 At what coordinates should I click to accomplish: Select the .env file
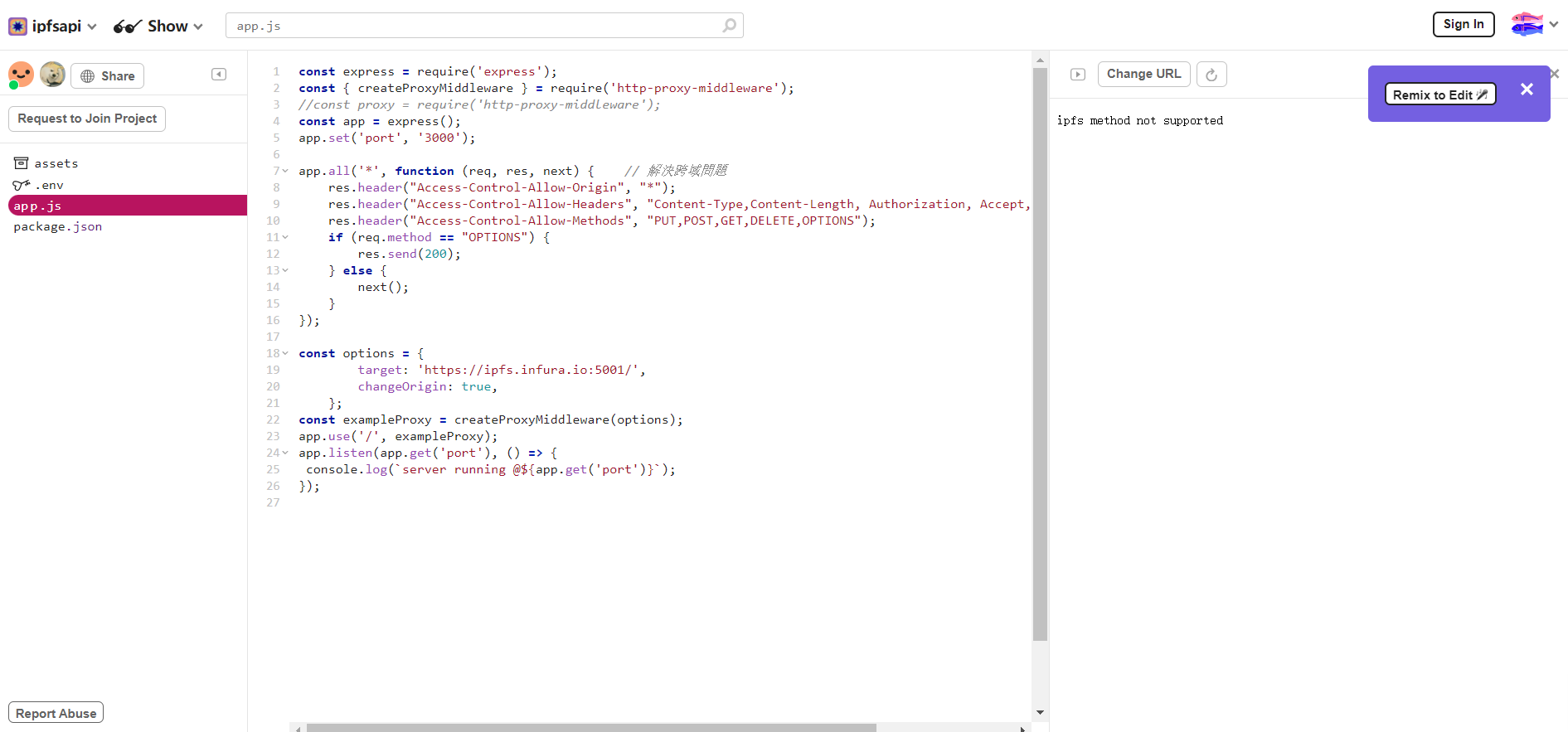(x=49, y=185)
